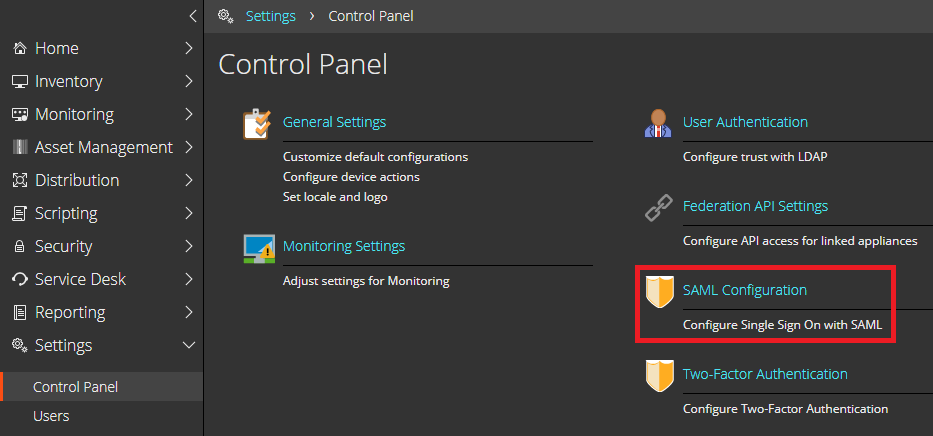The image size is (933, 436).
Task: Click the Monitoring Settings monitor warning icon
Action: [259, 248]
